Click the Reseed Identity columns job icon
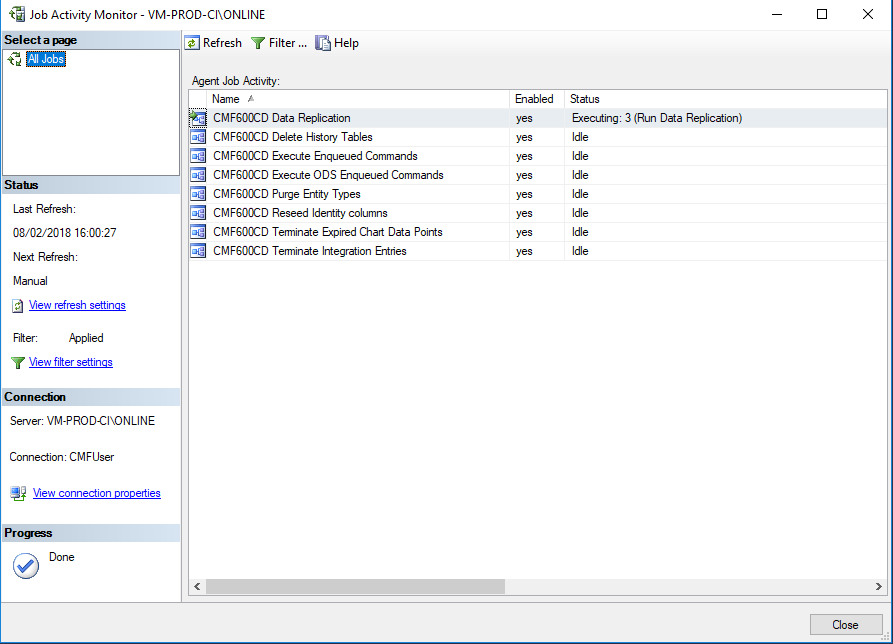The width and height of the screenshot is (893, 644). point(198,213)
